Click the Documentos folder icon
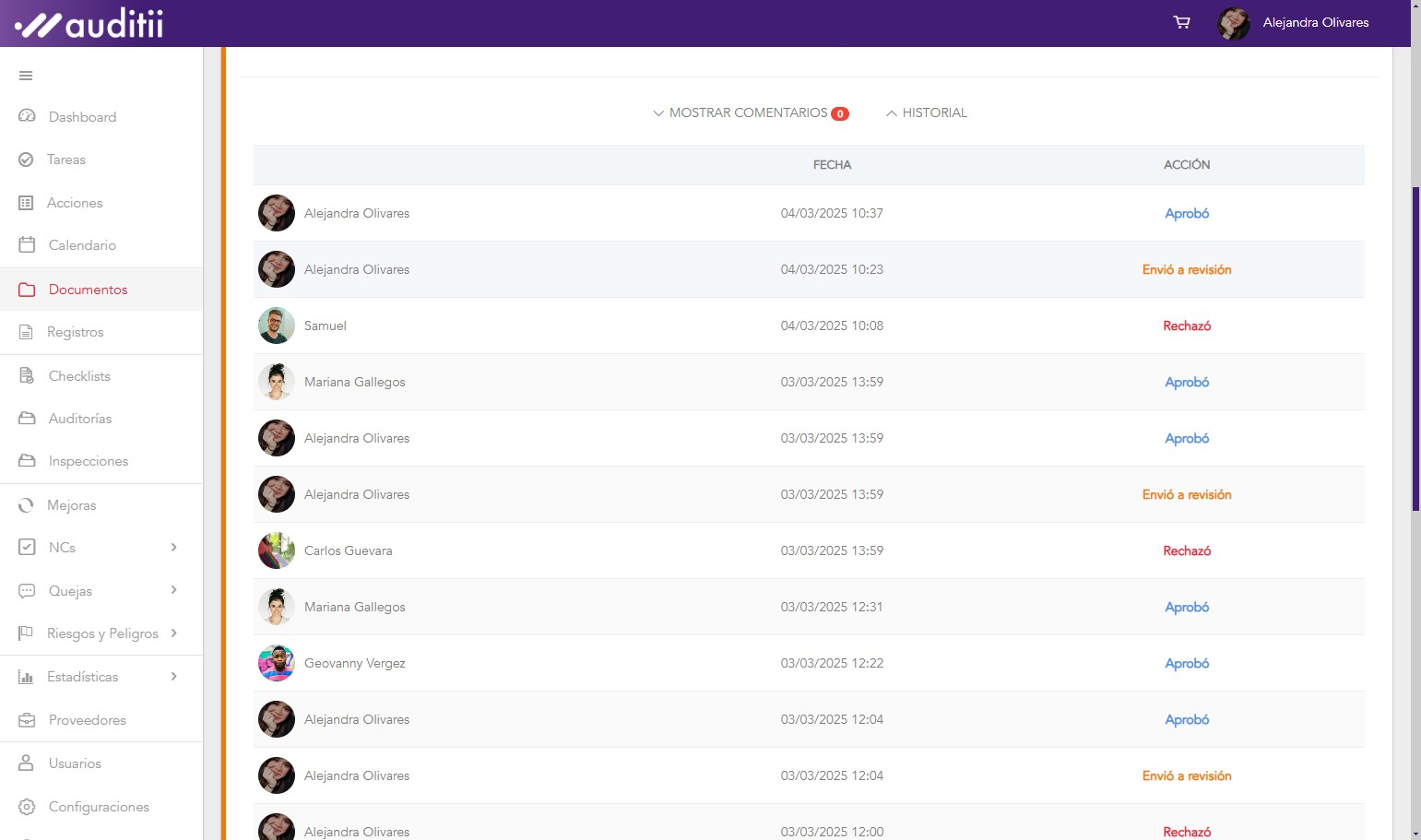This screenshot has height=840, width=1421. point(27,290)
